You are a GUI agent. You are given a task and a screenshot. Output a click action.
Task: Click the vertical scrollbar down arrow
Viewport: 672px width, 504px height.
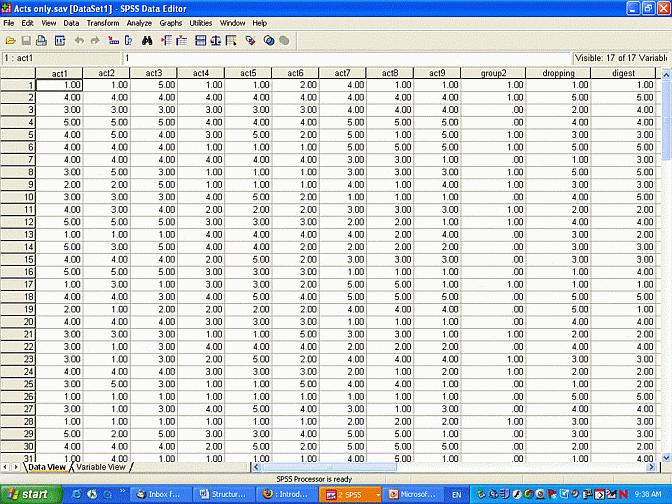(666, 458)
